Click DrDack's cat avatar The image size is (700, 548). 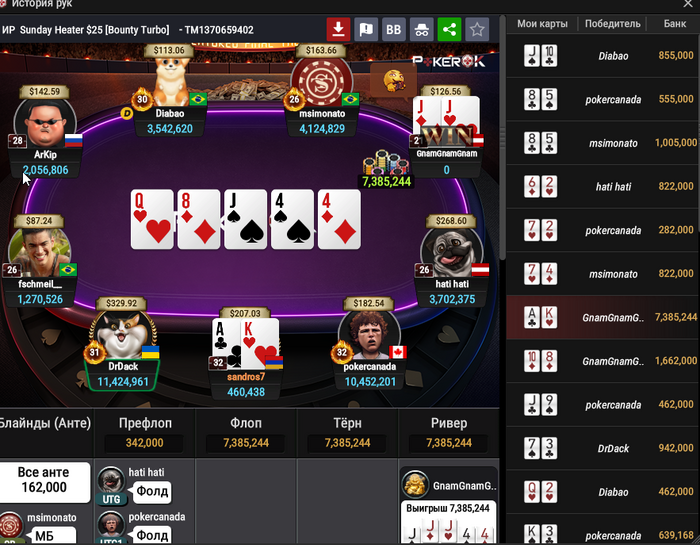[123, 335]
